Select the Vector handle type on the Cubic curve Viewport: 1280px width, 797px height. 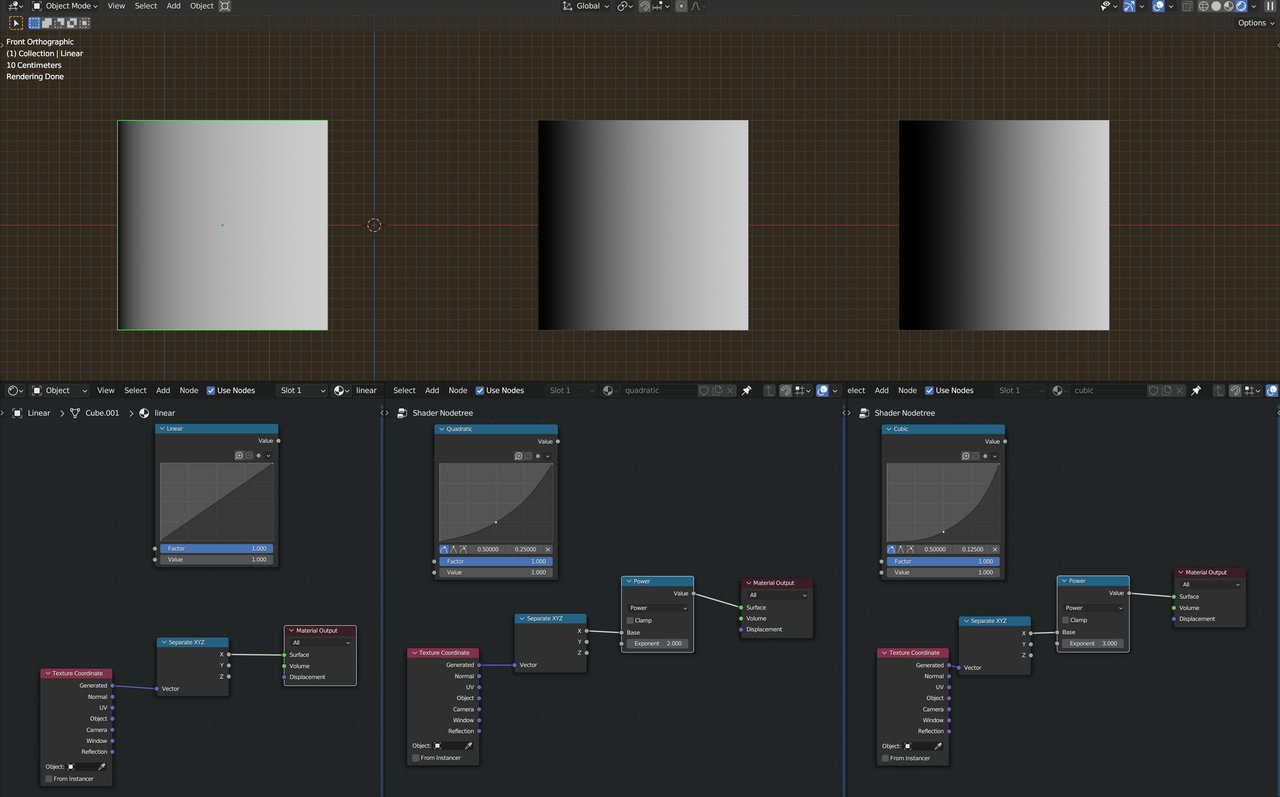click(900, 549)
